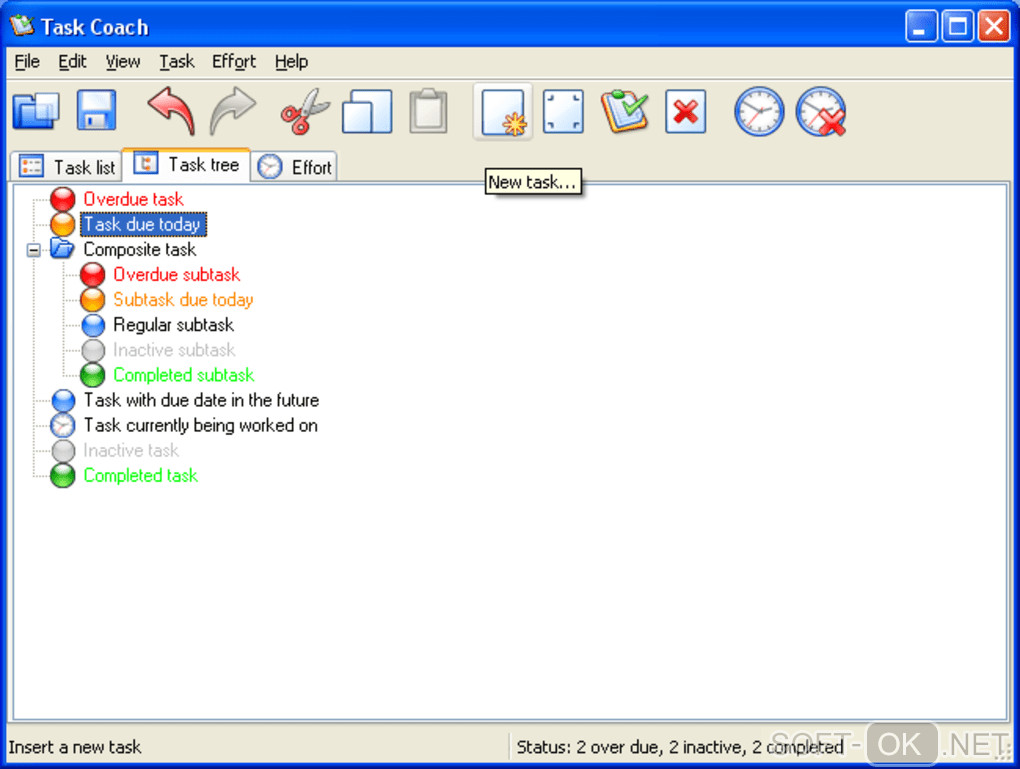The image size is (1020, 769).
Task: Click the Mark task completed icon
Action: tap(624, 111)
